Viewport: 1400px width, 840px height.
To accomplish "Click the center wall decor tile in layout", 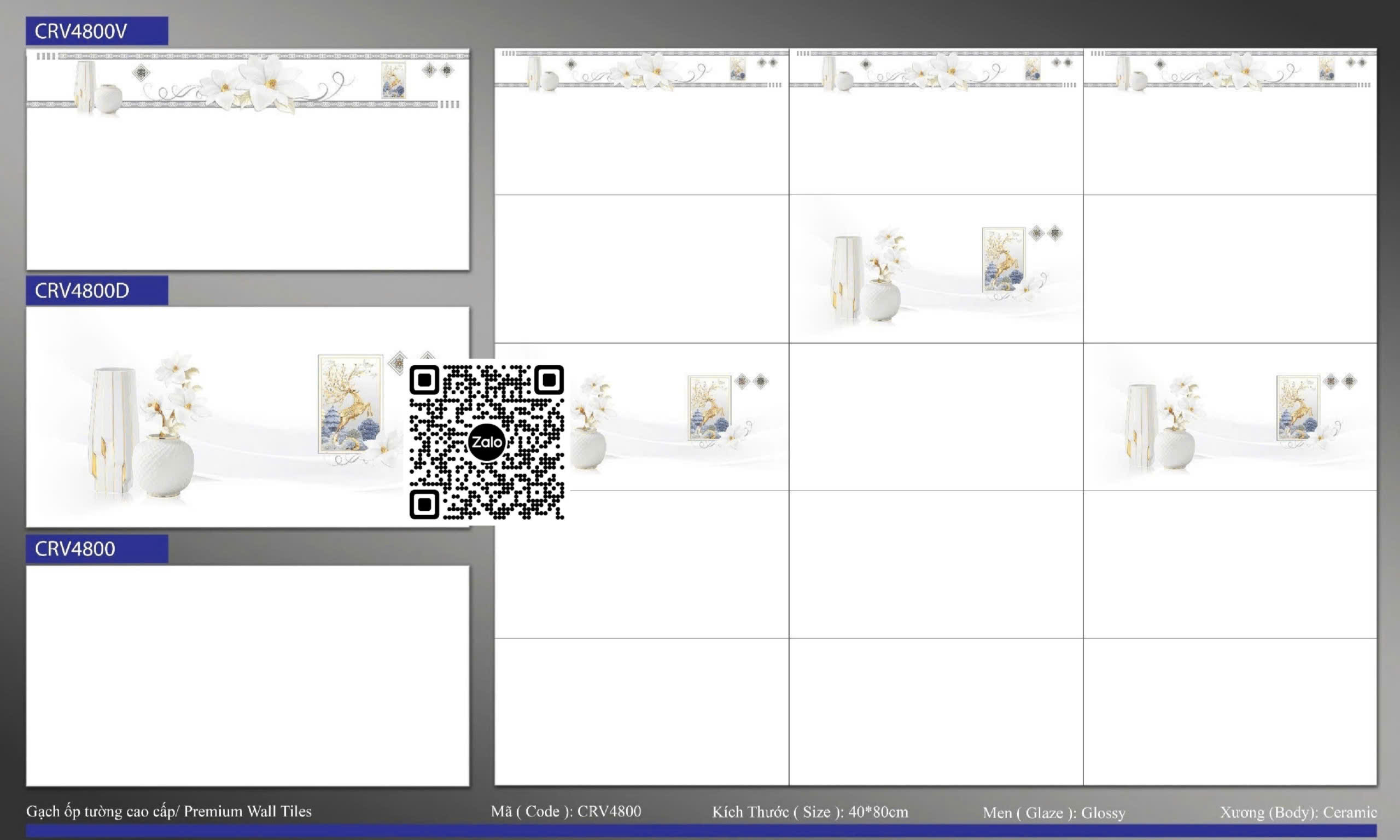I will [936, 270].
